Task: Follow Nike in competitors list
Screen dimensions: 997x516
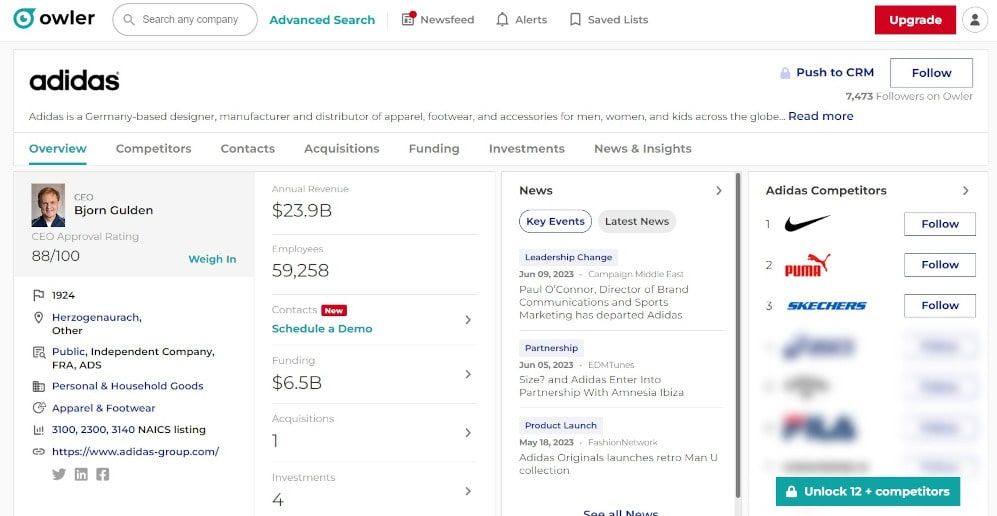Action: 939,224
